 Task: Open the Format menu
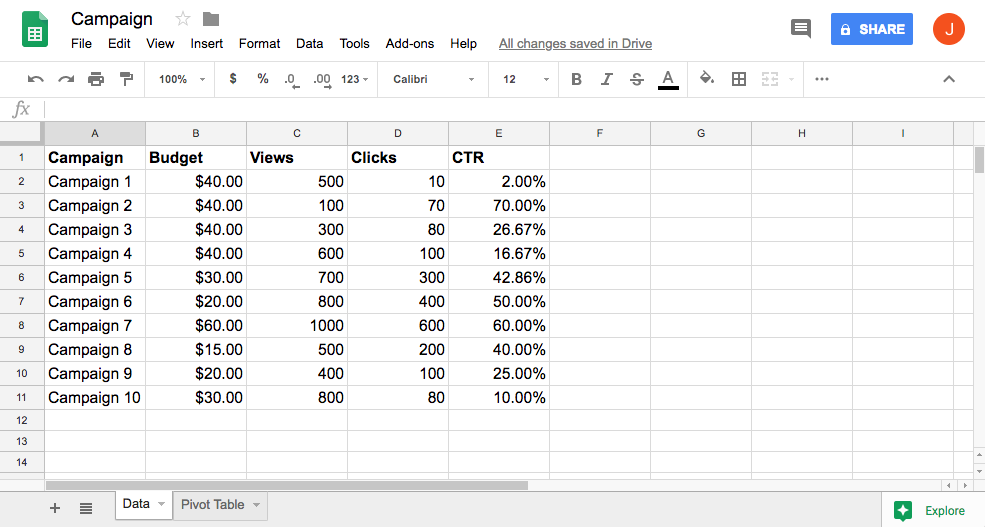(x=259, y=43)
